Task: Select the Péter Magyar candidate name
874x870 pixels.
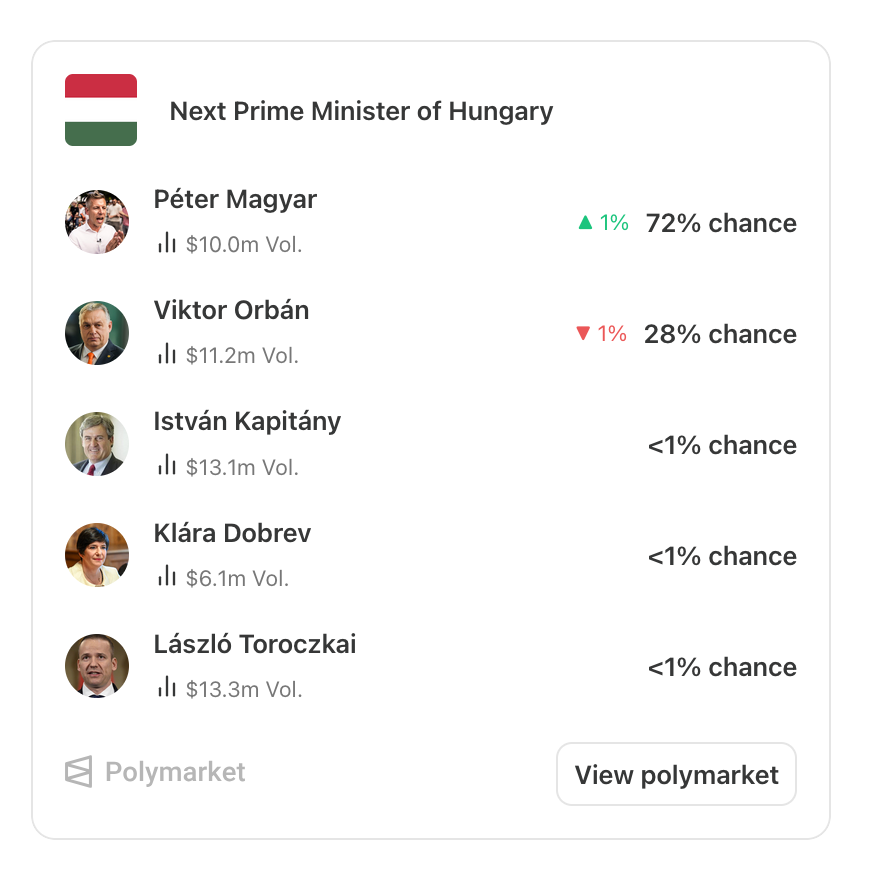Action: tap(235, 199)
